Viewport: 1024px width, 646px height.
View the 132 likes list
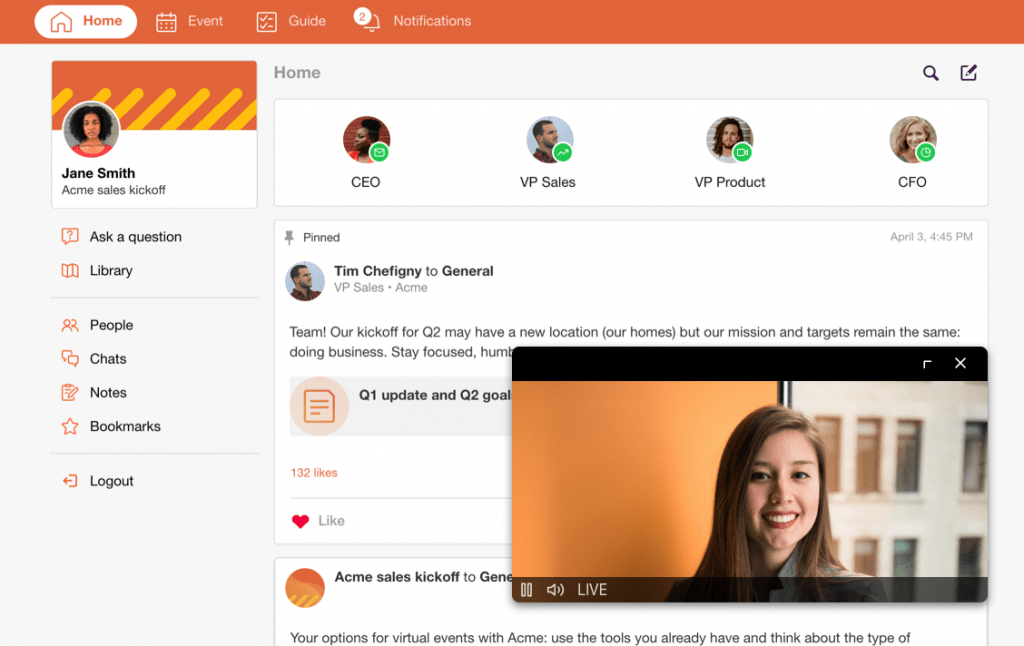tap(314, 473)
